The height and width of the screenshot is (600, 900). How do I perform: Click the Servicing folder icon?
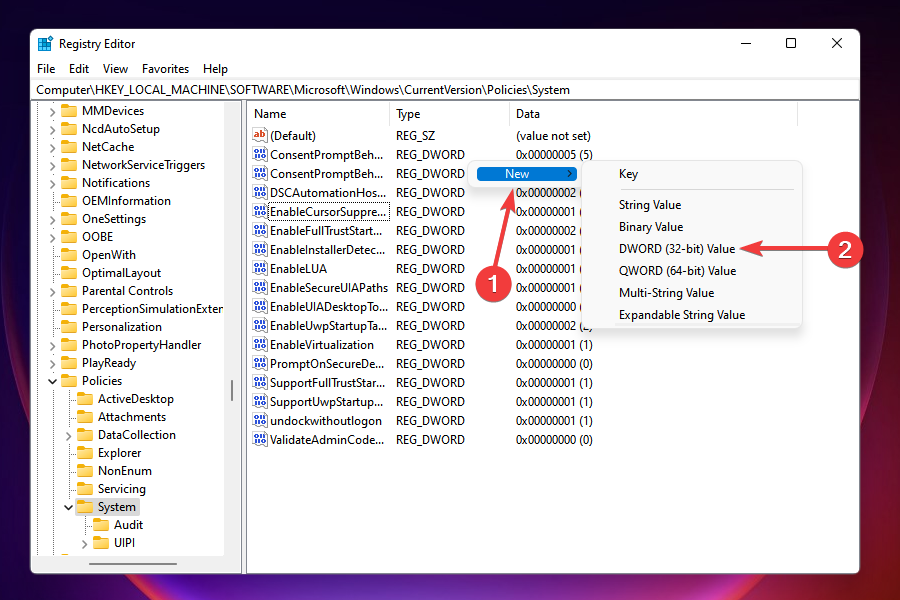pyautogui.click(x=85, y=489)
